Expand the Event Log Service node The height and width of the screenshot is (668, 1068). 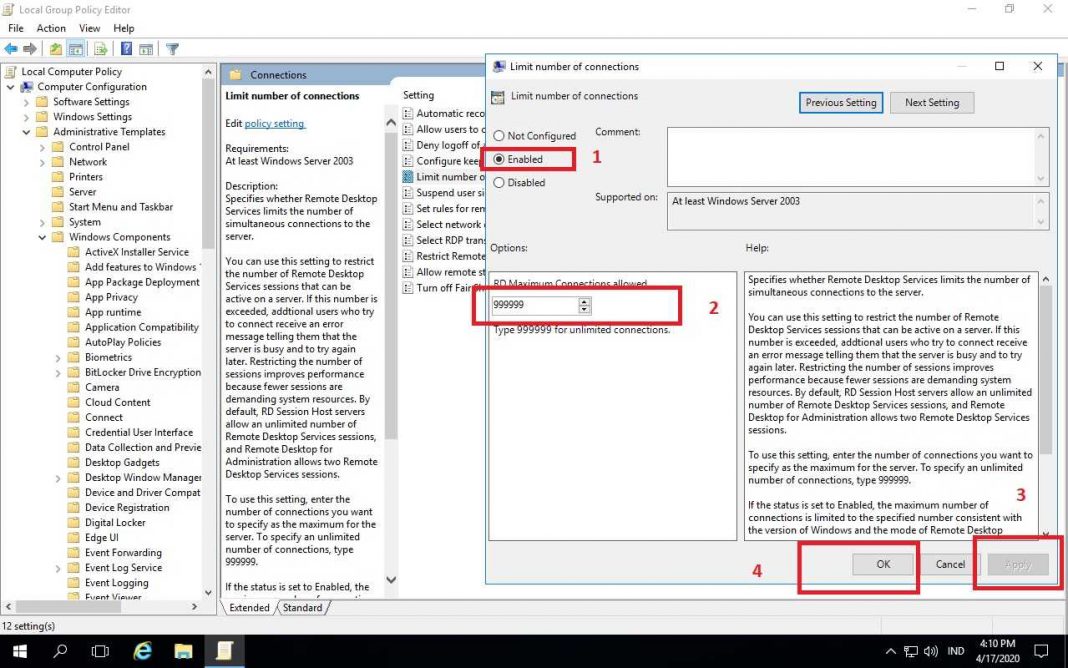coord(58,568)
